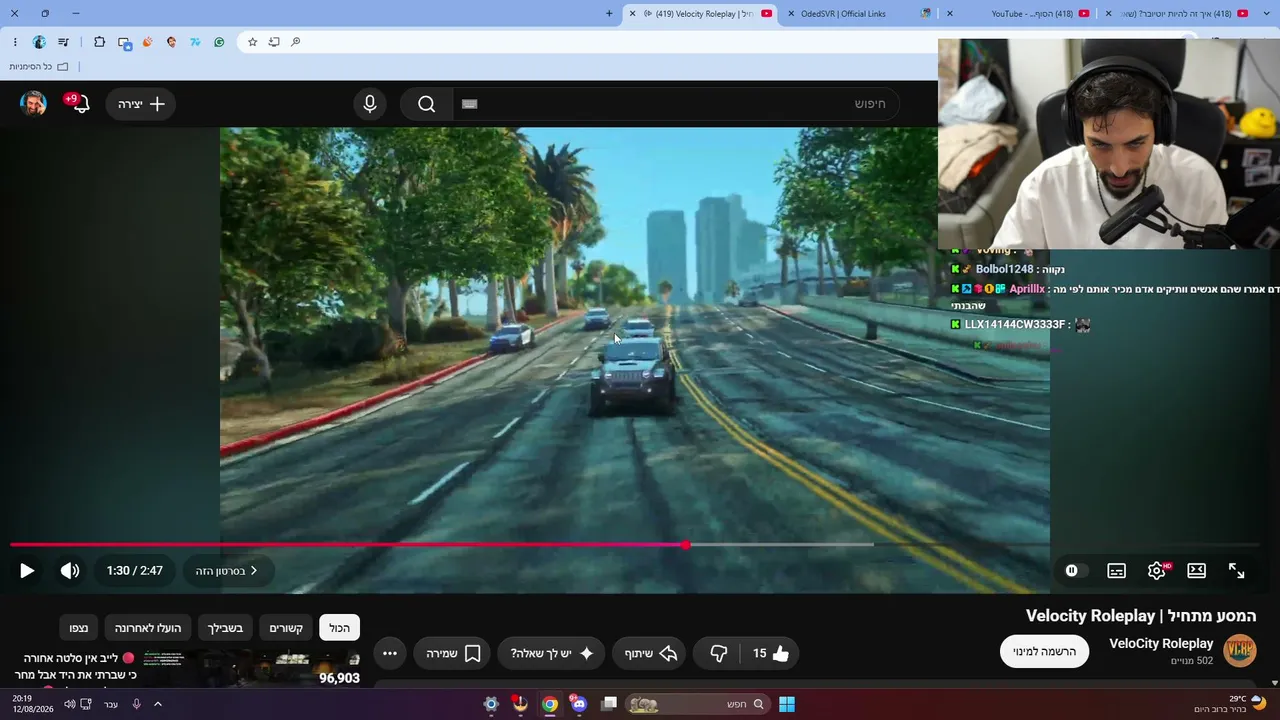This screenshot has height=720, width=1280.
Task: Mute the video volume
Action: tap(70, 571)
